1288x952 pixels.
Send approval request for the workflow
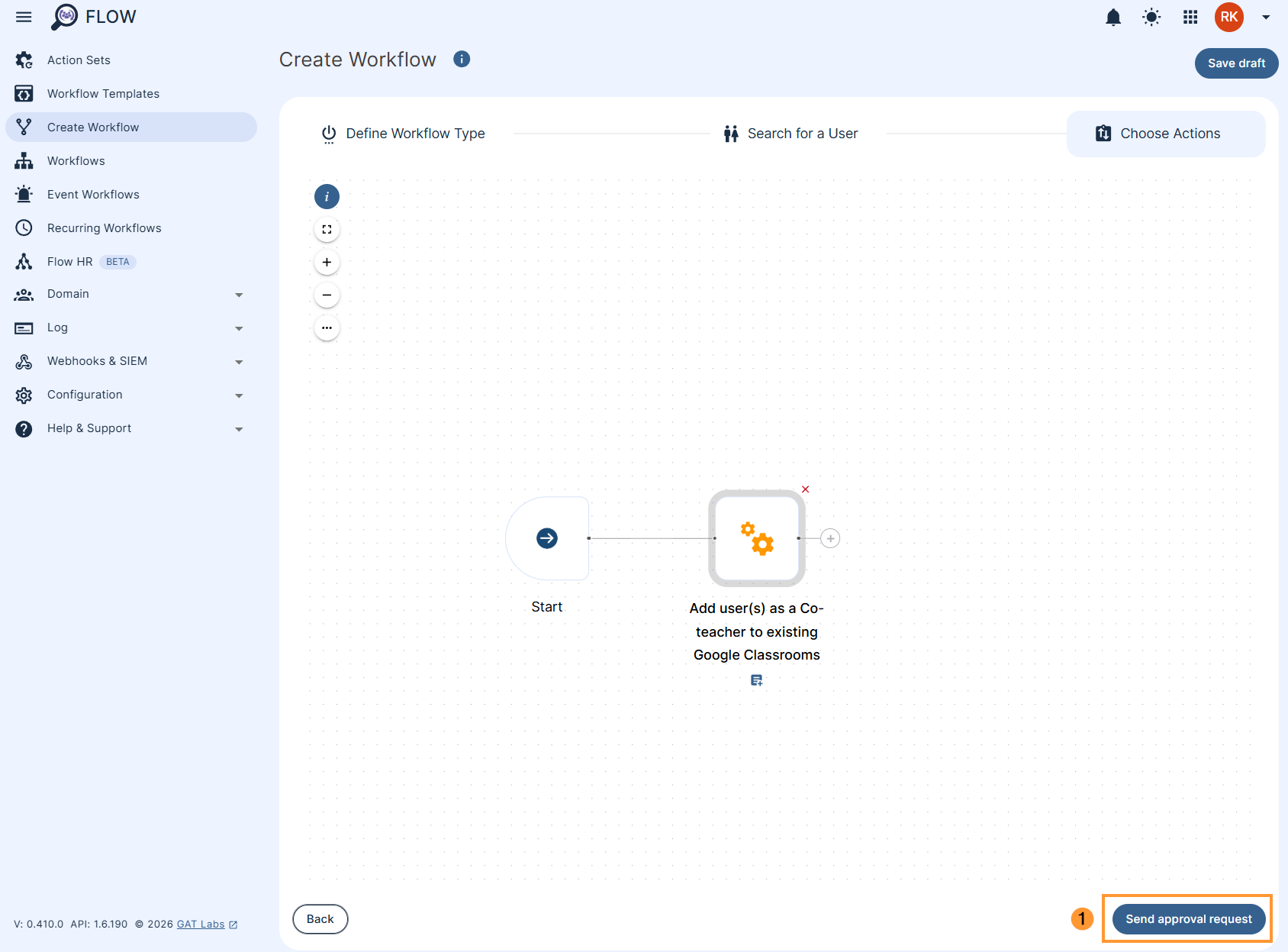[1187, 918]
